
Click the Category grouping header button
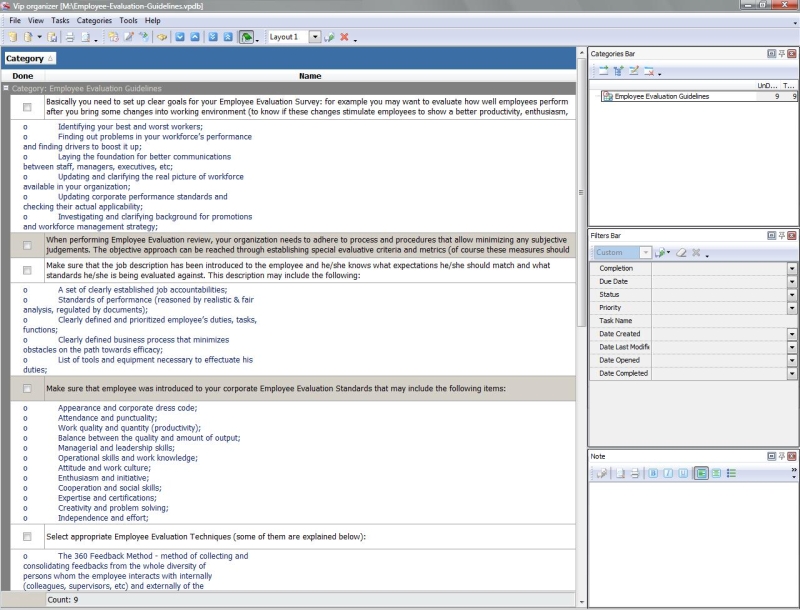pyautogui.click(x=30, y=59)
